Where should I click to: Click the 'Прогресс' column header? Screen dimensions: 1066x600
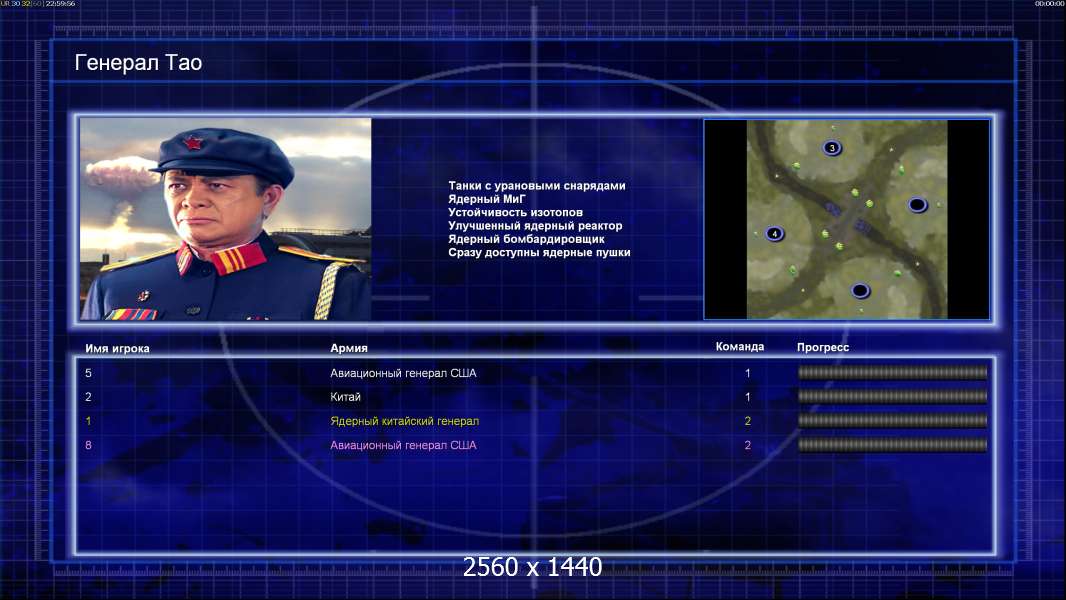coord(823,347)
